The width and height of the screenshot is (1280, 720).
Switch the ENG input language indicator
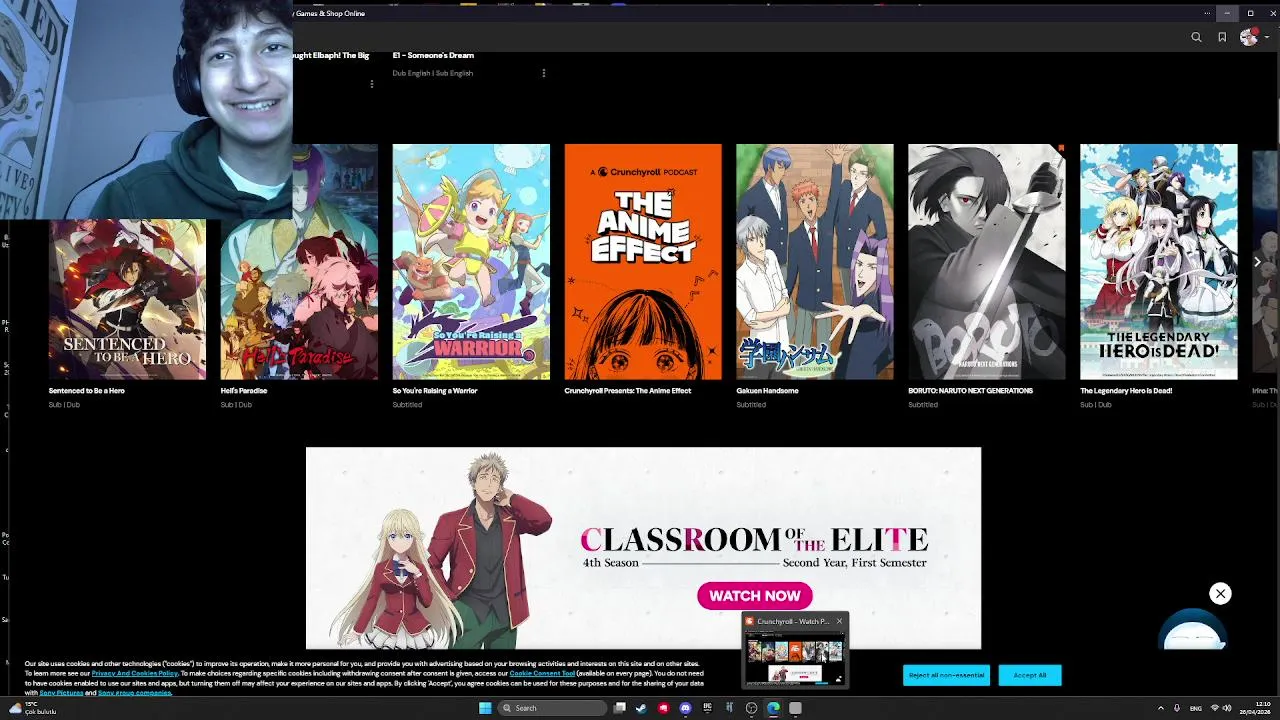pyautogui.click(x=1196, y=708)
